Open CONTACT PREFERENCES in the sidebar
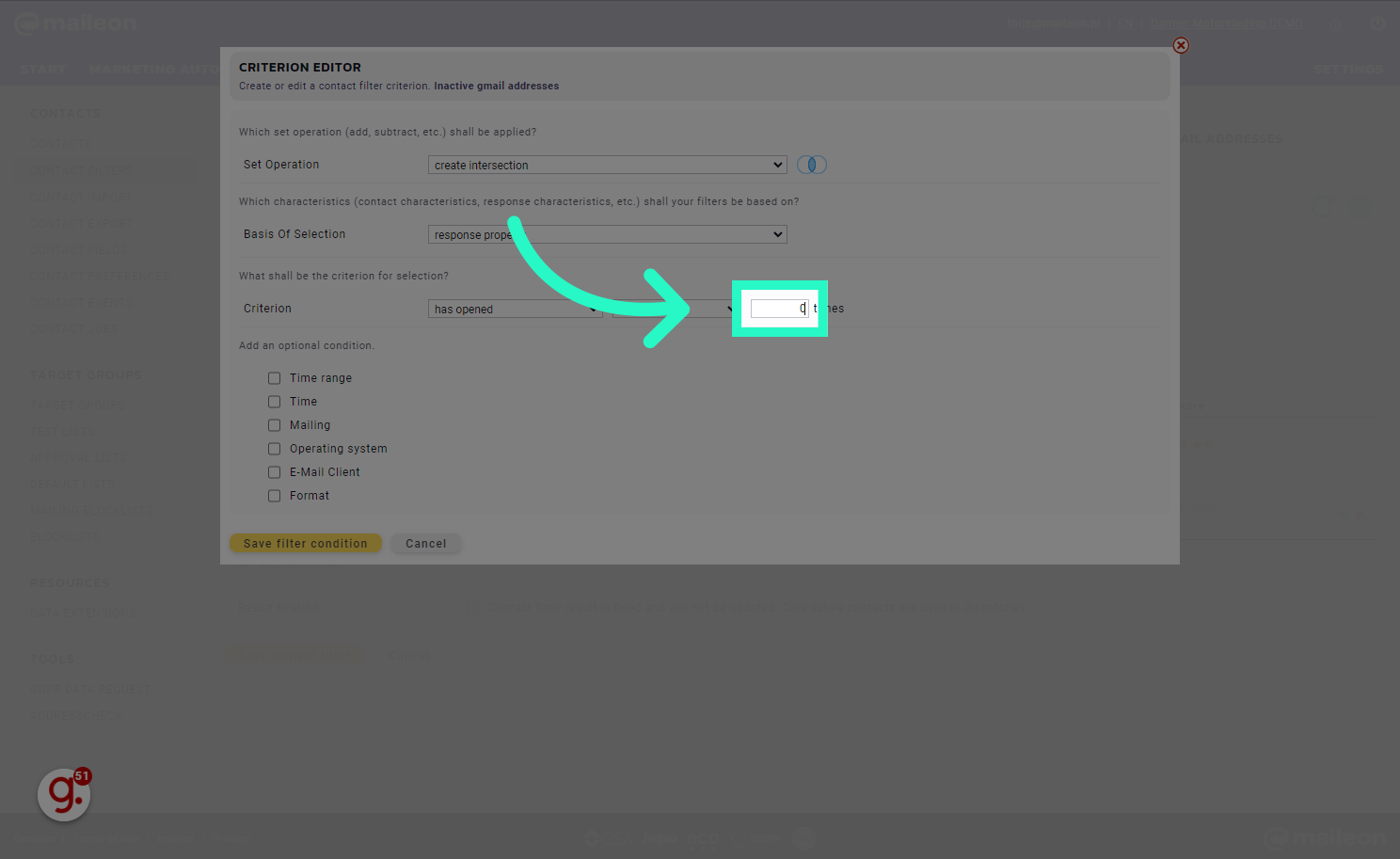This screenshot has height=859, width=1400. pyautogui.click(x=100, y=277)
